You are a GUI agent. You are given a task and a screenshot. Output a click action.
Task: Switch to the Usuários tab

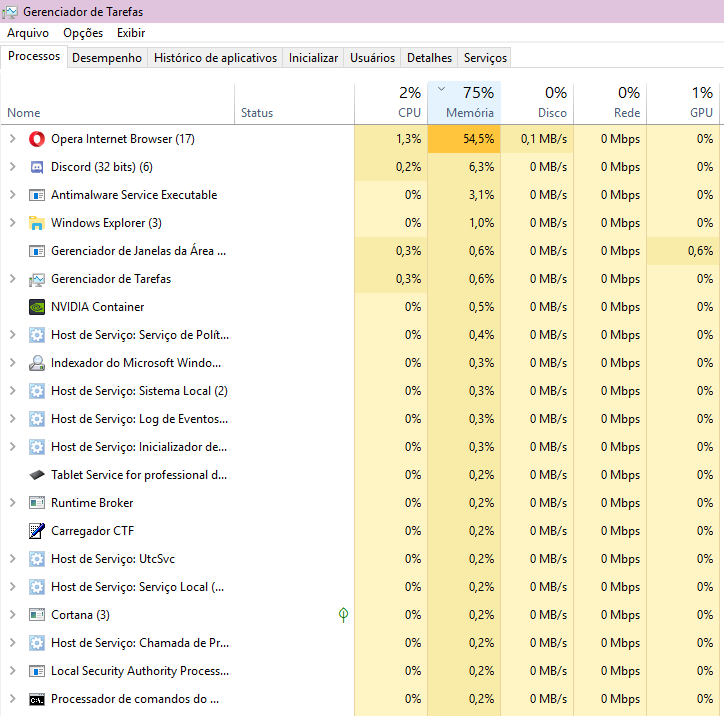[x=372, y=58]
